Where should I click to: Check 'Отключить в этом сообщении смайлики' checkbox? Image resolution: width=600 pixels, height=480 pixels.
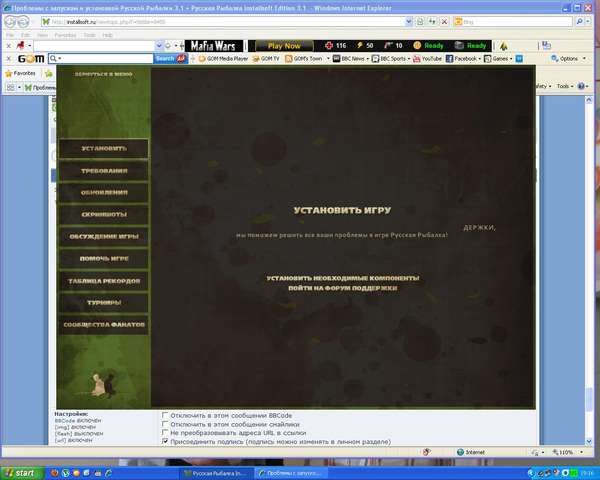[166, 423]
